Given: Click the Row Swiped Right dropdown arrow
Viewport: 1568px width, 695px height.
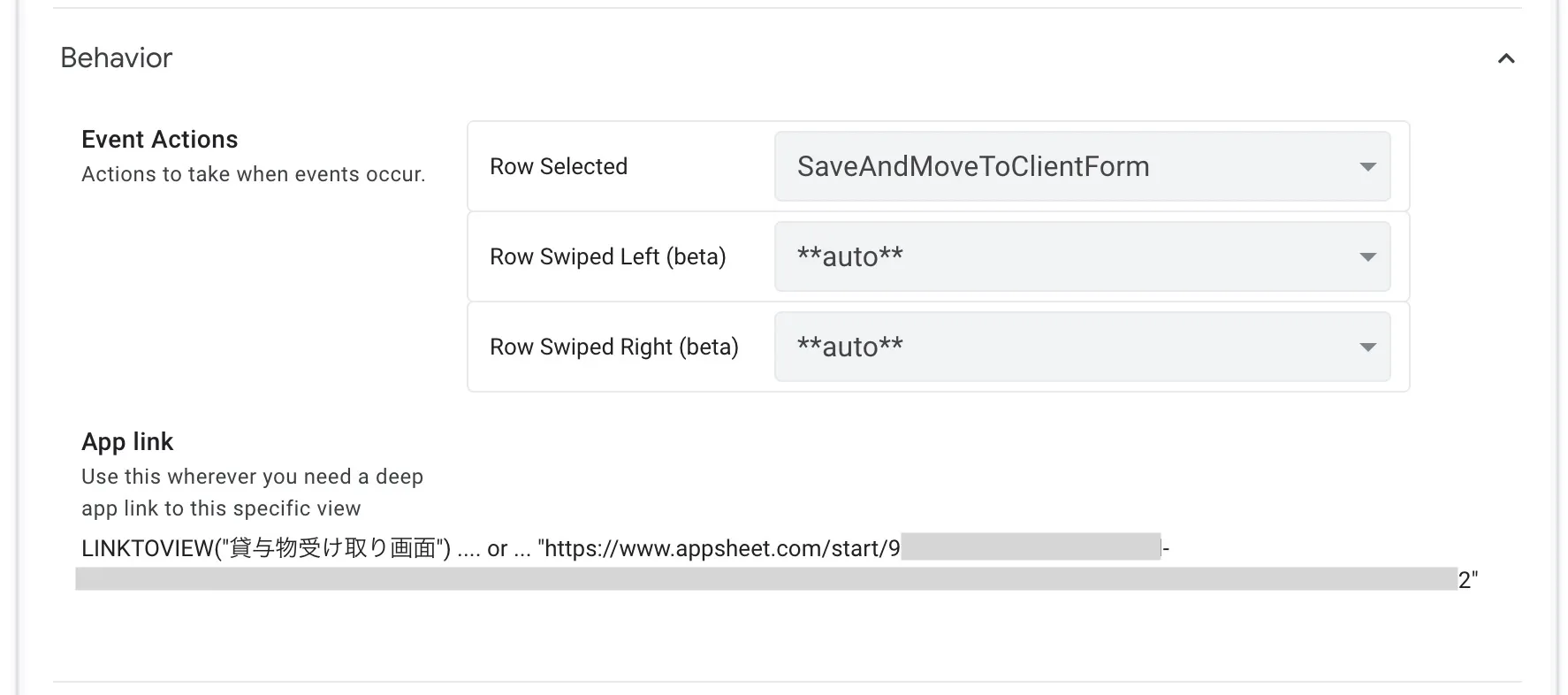Looking at the screenshot, I should (x=1367, y=347).
